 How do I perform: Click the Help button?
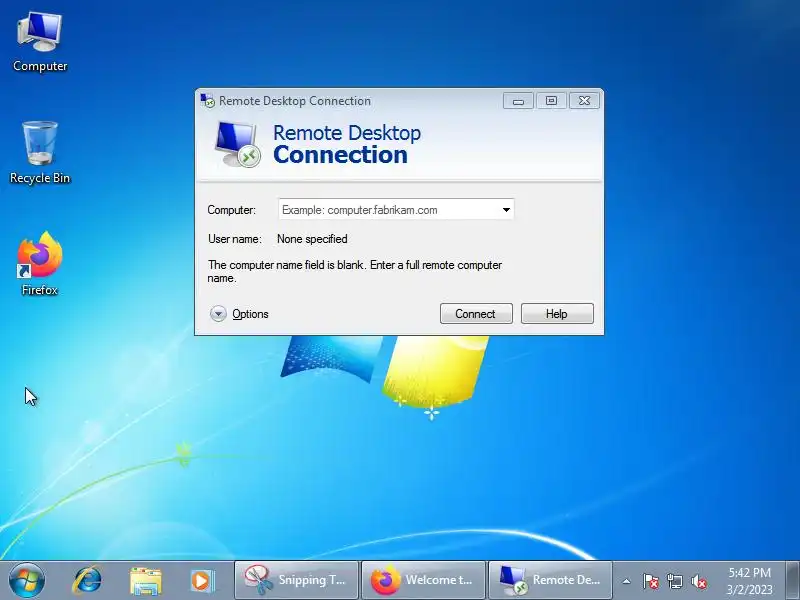click(x=557, y=313)
